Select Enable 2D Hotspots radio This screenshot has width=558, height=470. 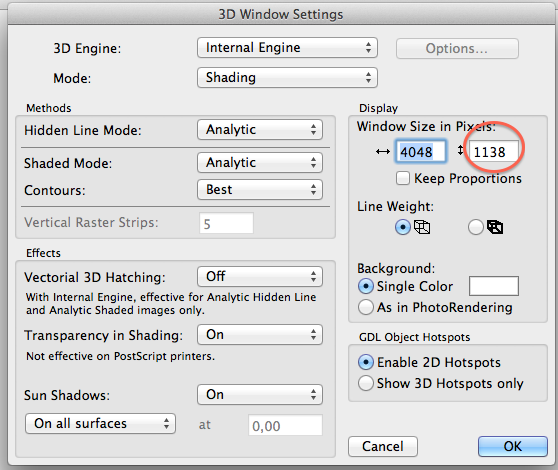[366, 362]
